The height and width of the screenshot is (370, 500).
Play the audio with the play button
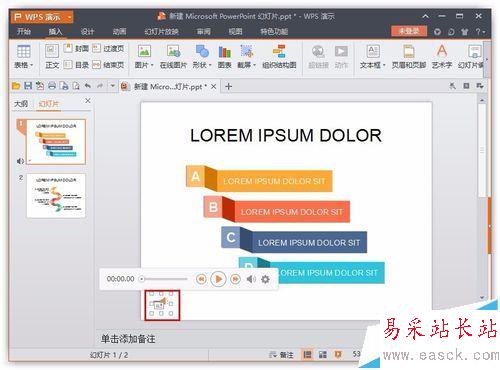[x=218, y=279]
